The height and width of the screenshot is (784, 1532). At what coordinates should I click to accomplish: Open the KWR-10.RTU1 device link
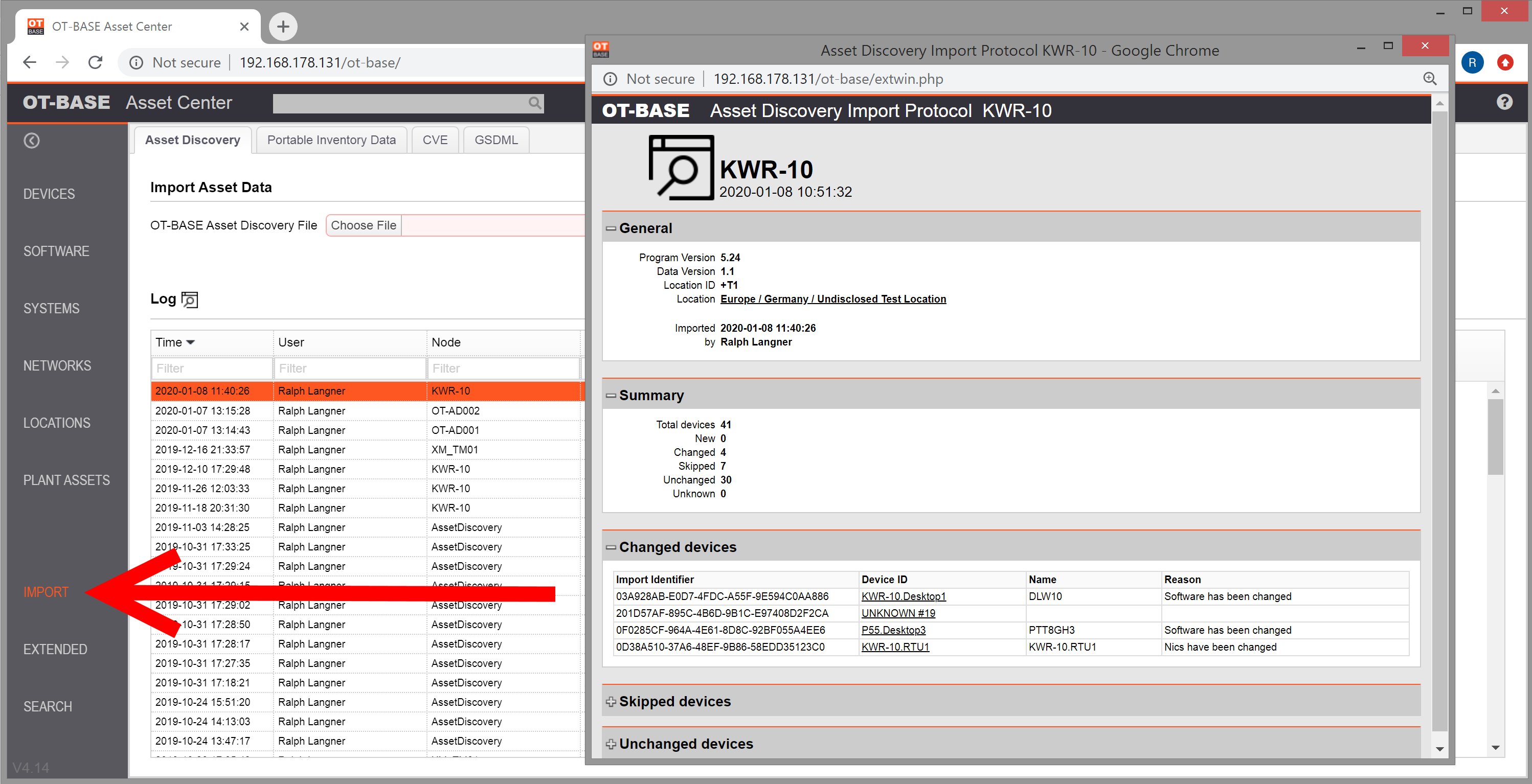point(895,647)
